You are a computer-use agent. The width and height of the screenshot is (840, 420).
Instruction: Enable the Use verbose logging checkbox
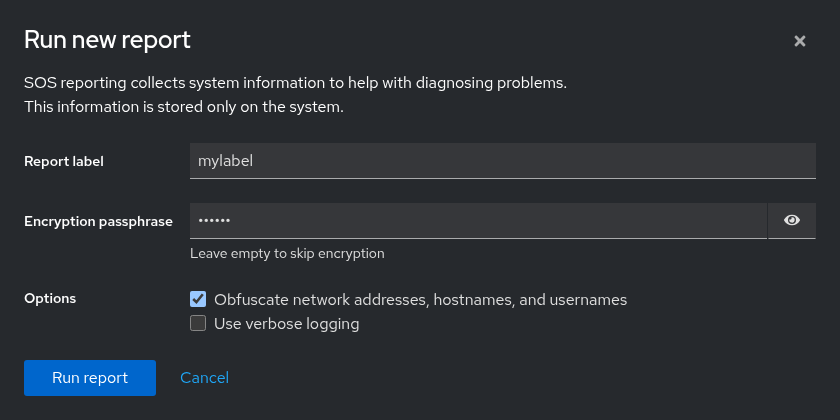click(198, 323)
